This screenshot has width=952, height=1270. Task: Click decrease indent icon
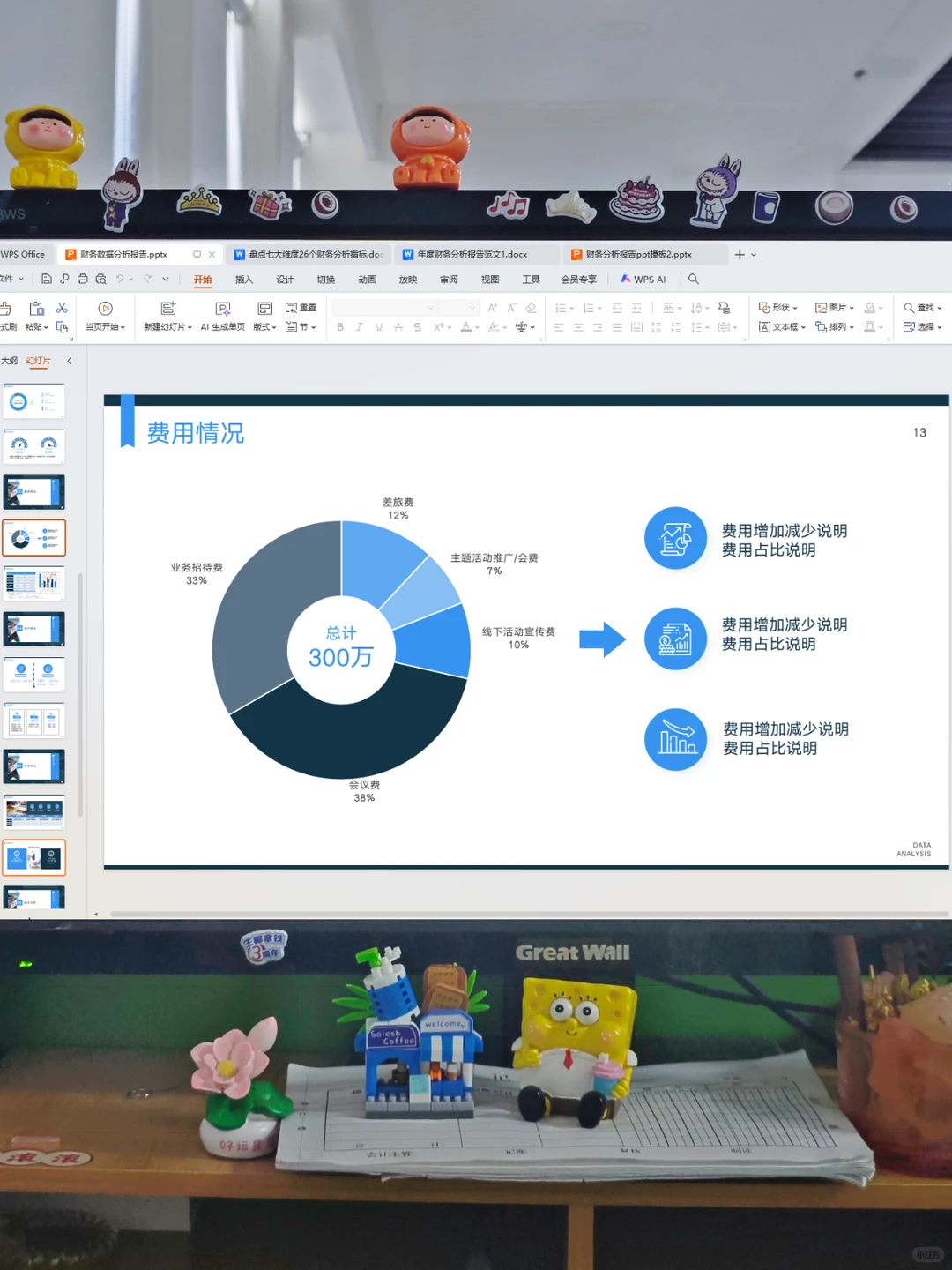coord(617,308)
